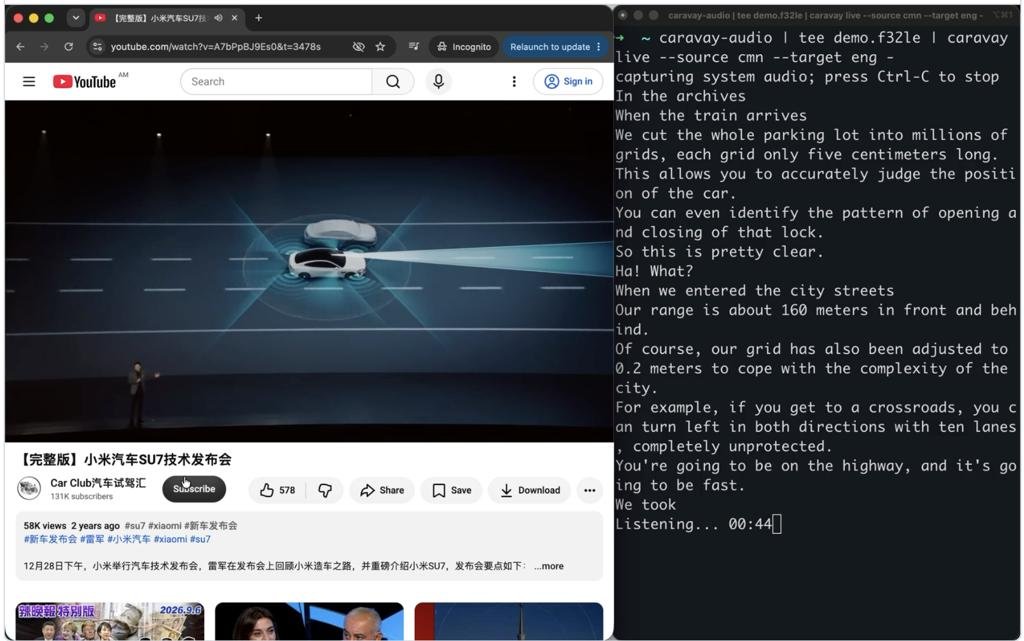Click the terminal line 'So this is pretty clear.'

coord(719,252)
